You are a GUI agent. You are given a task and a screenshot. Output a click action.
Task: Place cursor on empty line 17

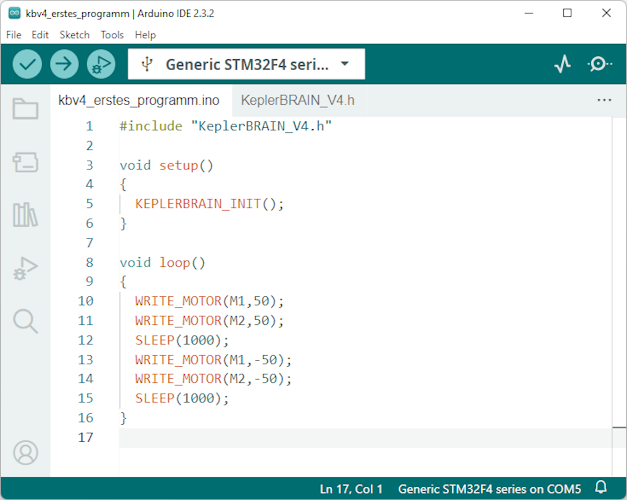pyautogui.click(x=365, y=438)
